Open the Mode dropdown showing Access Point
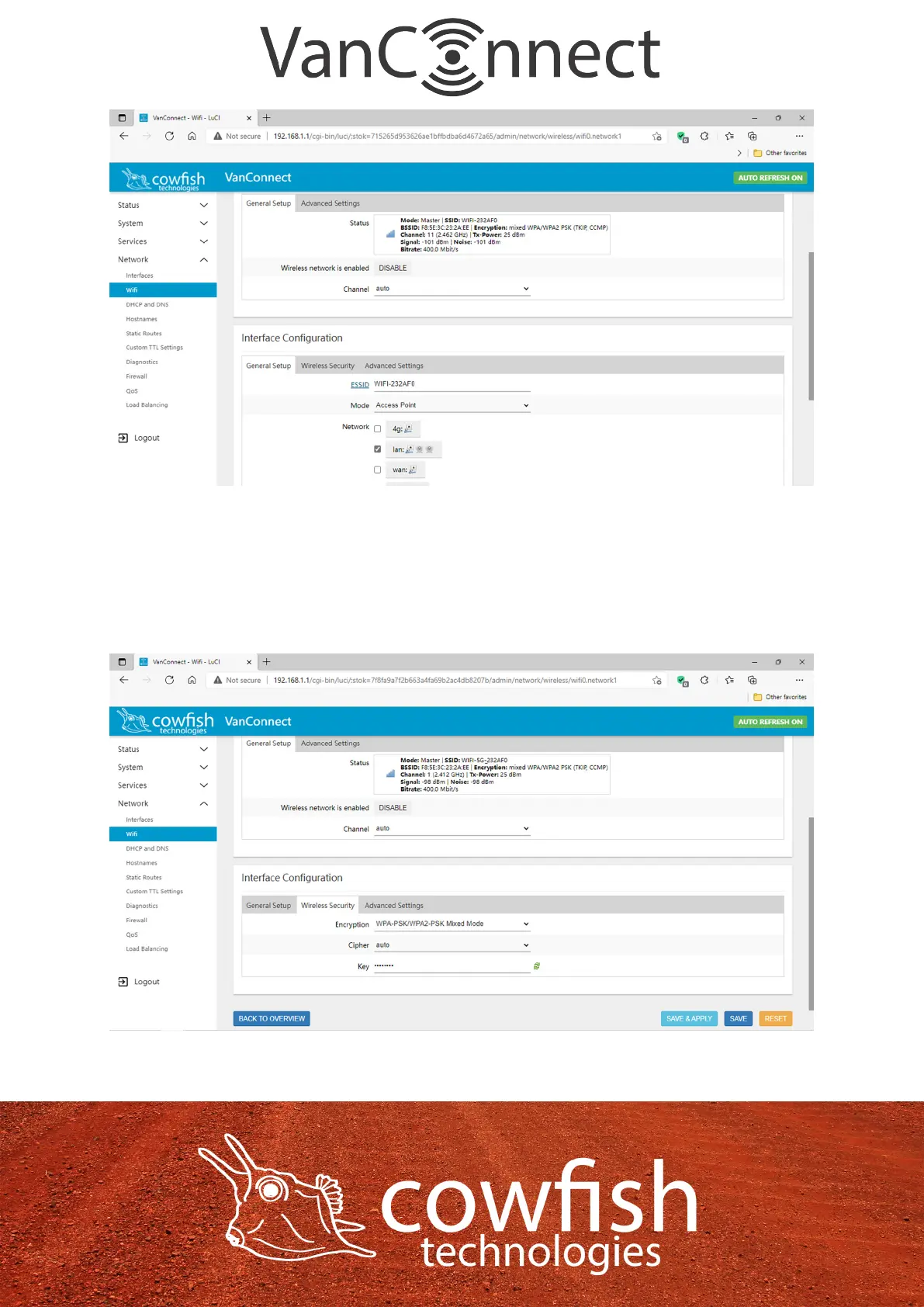This screenshot has width=924, height=1307. (x=452, y=405)
